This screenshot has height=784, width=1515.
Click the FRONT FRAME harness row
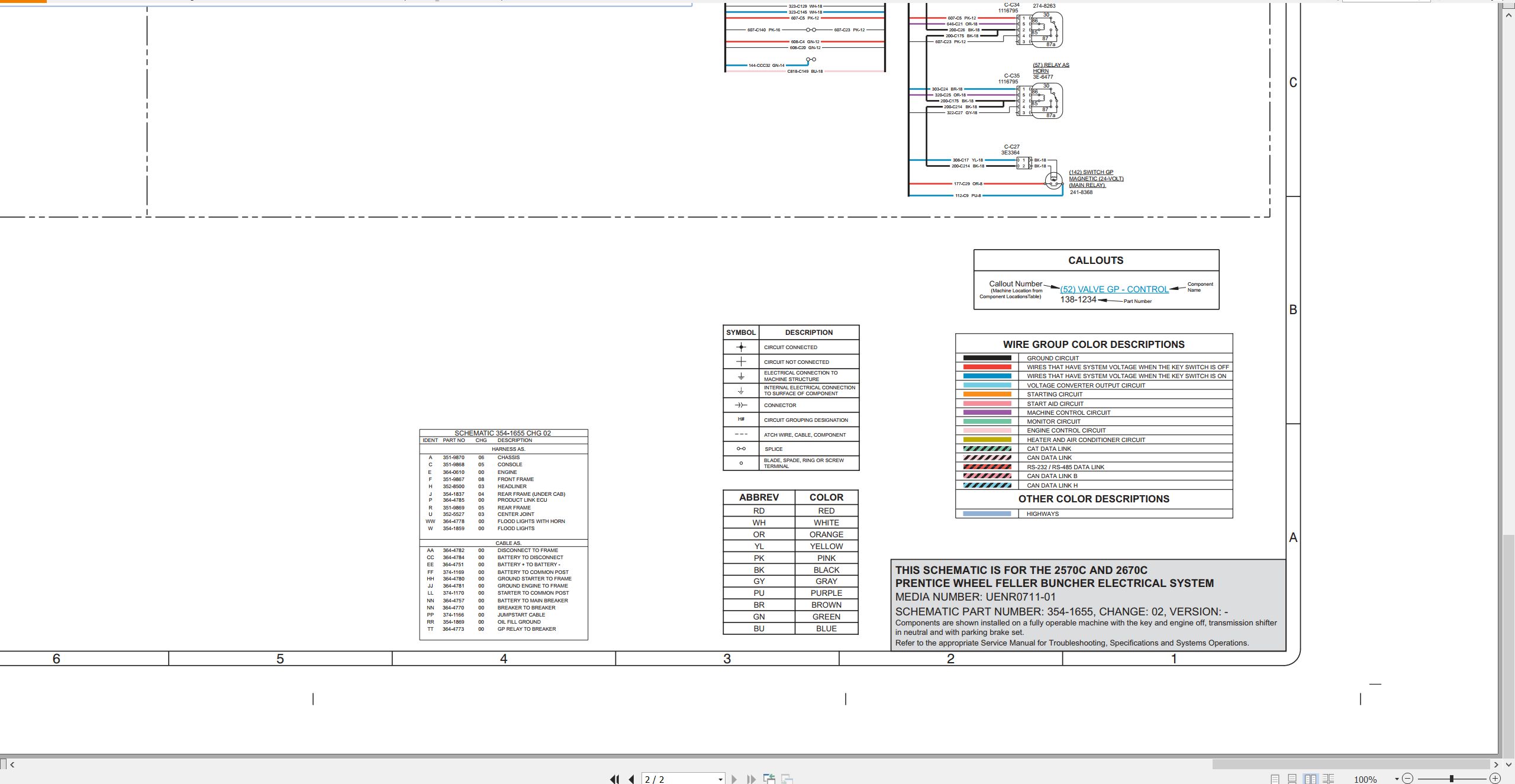tap(504, 479)
